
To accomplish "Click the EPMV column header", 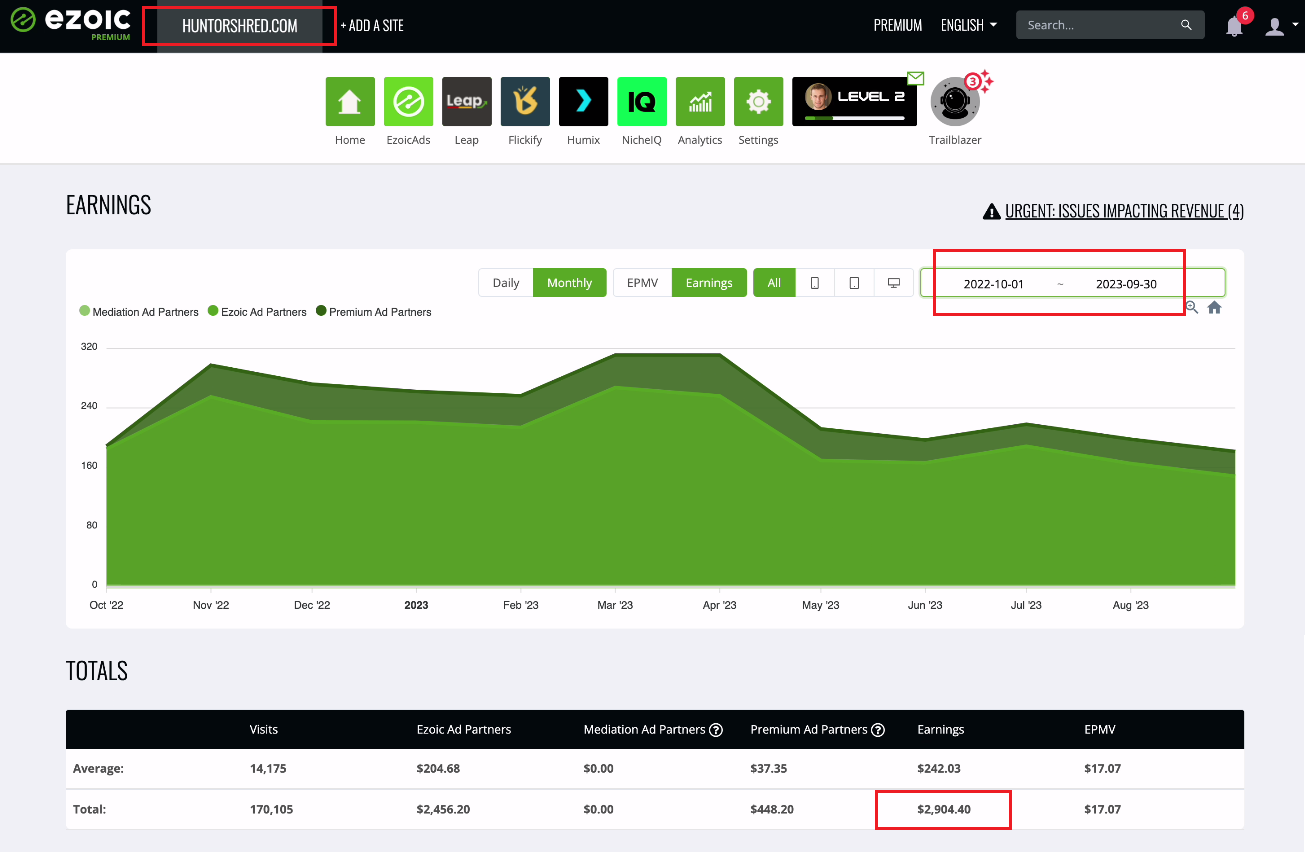I will pos(1099,730).
